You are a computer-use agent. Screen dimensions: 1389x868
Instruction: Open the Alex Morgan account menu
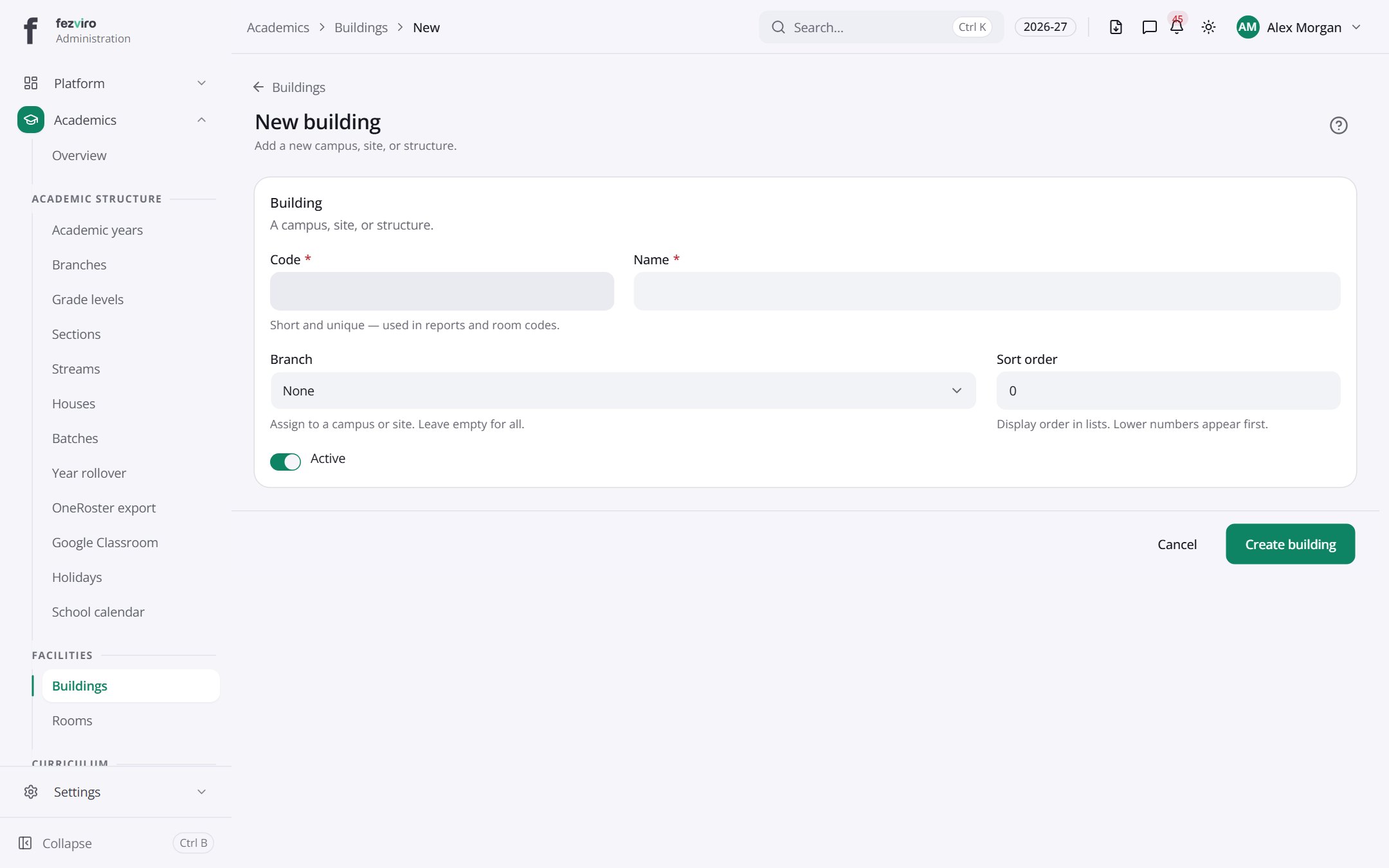pyautogui.click(x=1298, y=27)
